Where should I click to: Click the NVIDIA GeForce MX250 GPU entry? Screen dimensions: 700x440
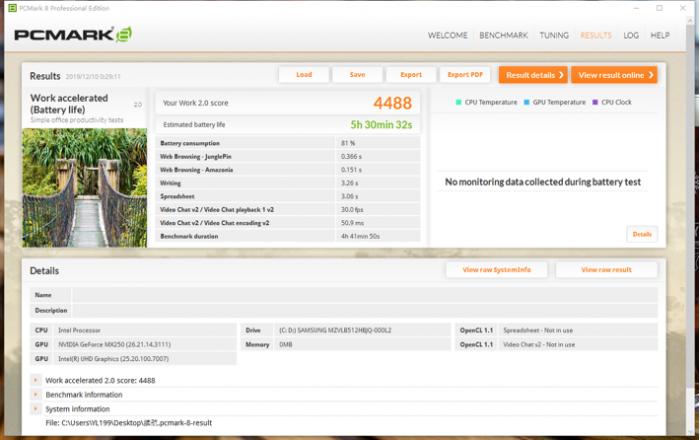coord(114,345)
